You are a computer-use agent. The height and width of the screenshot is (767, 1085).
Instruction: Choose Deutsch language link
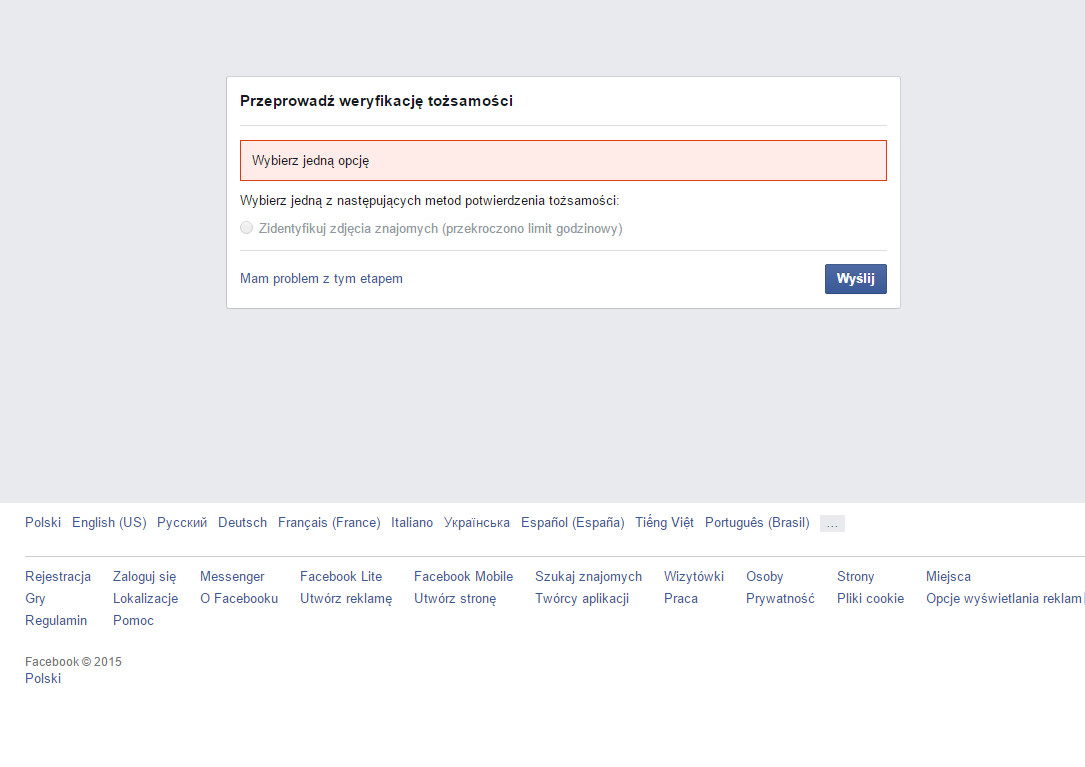pyautogui.click(x=242, y=523)
